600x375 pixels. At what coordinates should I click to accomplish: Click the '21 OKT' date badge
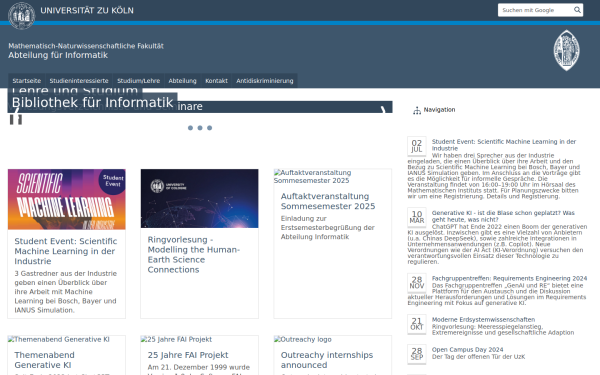coord(417,324)
